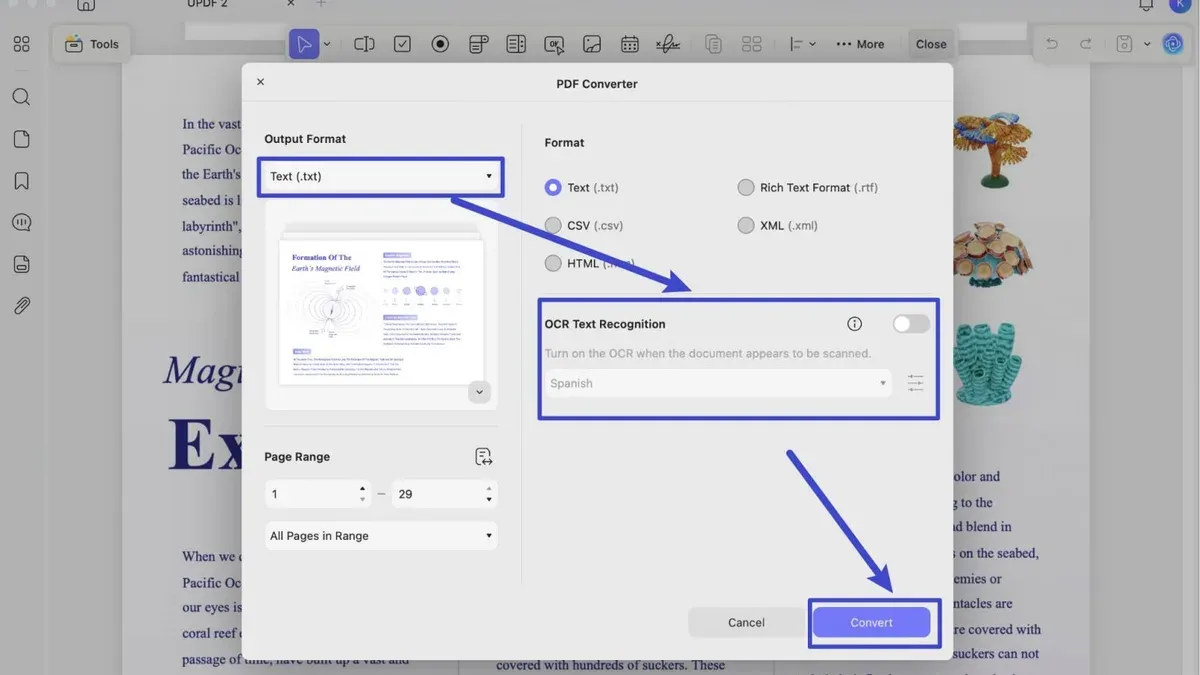The width and height of the screenshot is (1200, 675).
Task: Click the document preview thumbnail
Action: (x=382, y=312)
